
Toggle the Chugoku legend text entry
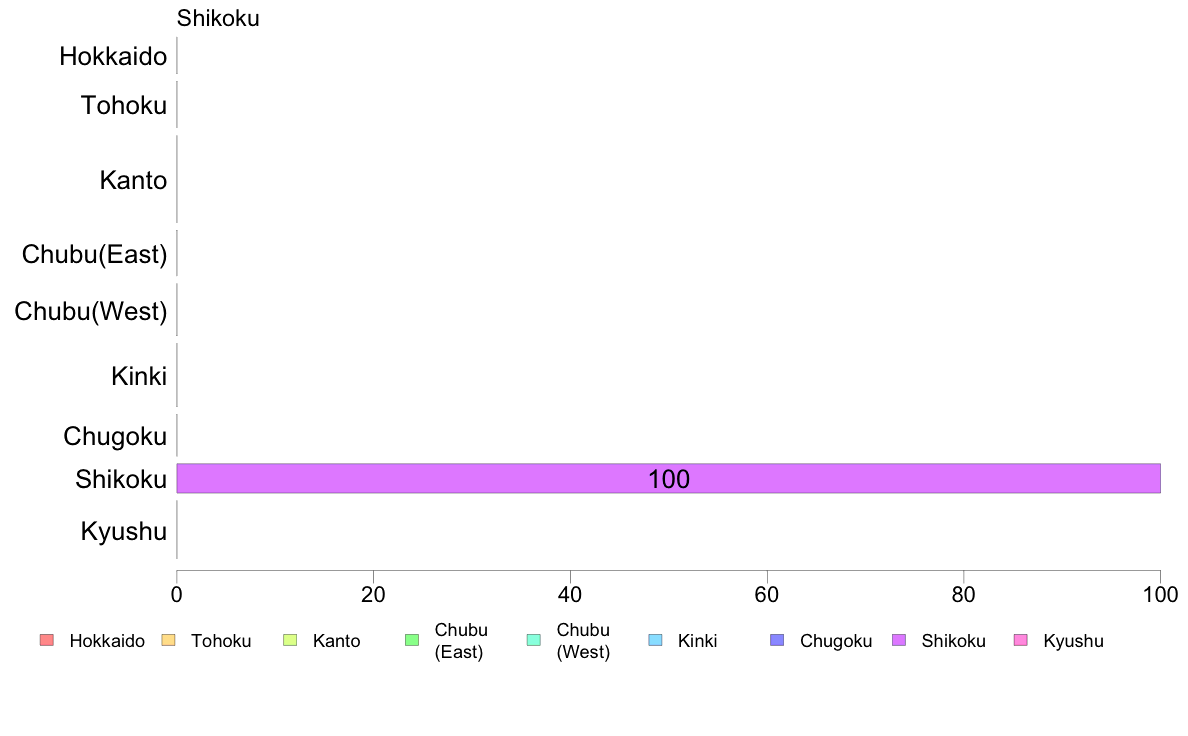(836, 640)
